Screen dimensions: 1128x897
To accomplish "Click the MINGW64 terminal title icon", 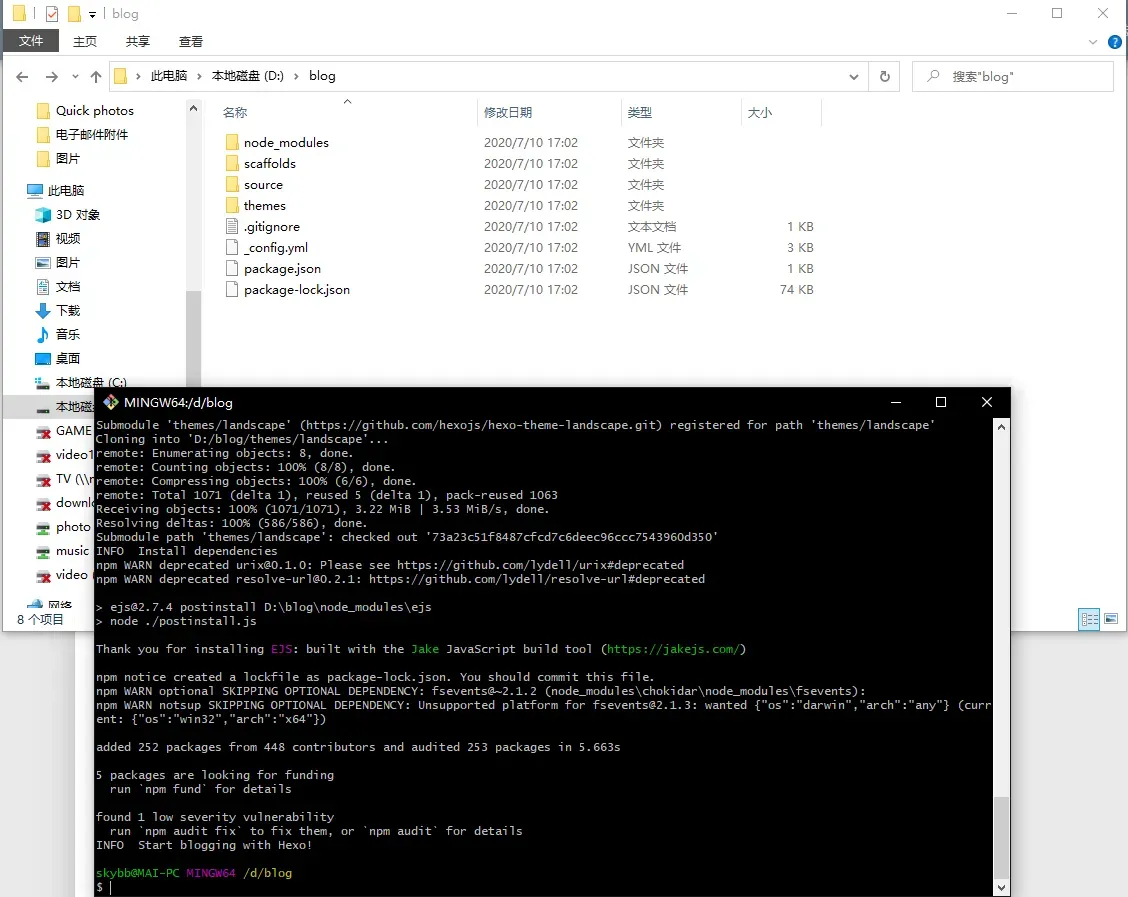I will (x=111, y=402).
